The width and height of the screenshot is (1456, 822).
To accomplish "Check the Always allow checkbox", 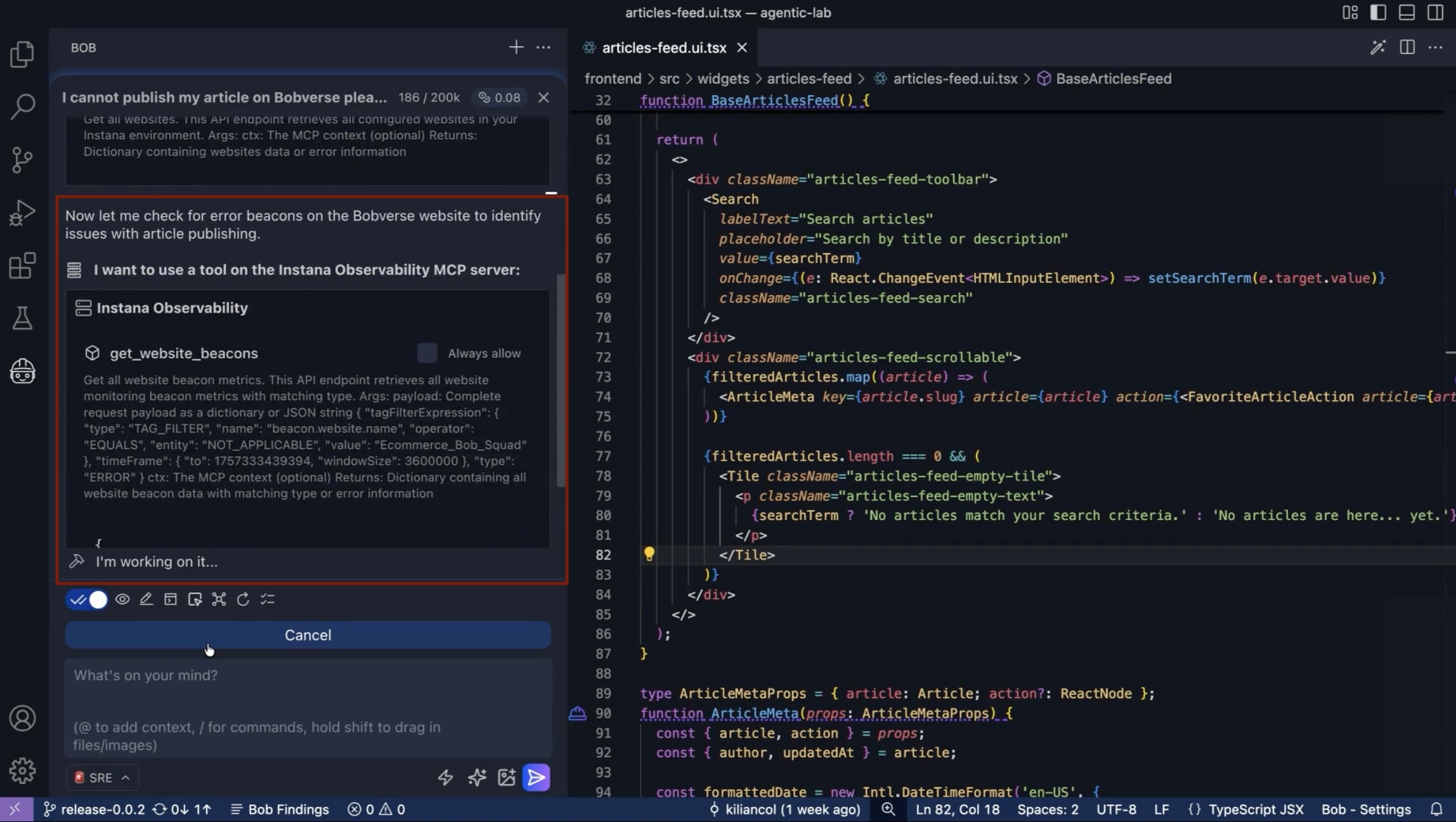I will click(x=427, y=353).
